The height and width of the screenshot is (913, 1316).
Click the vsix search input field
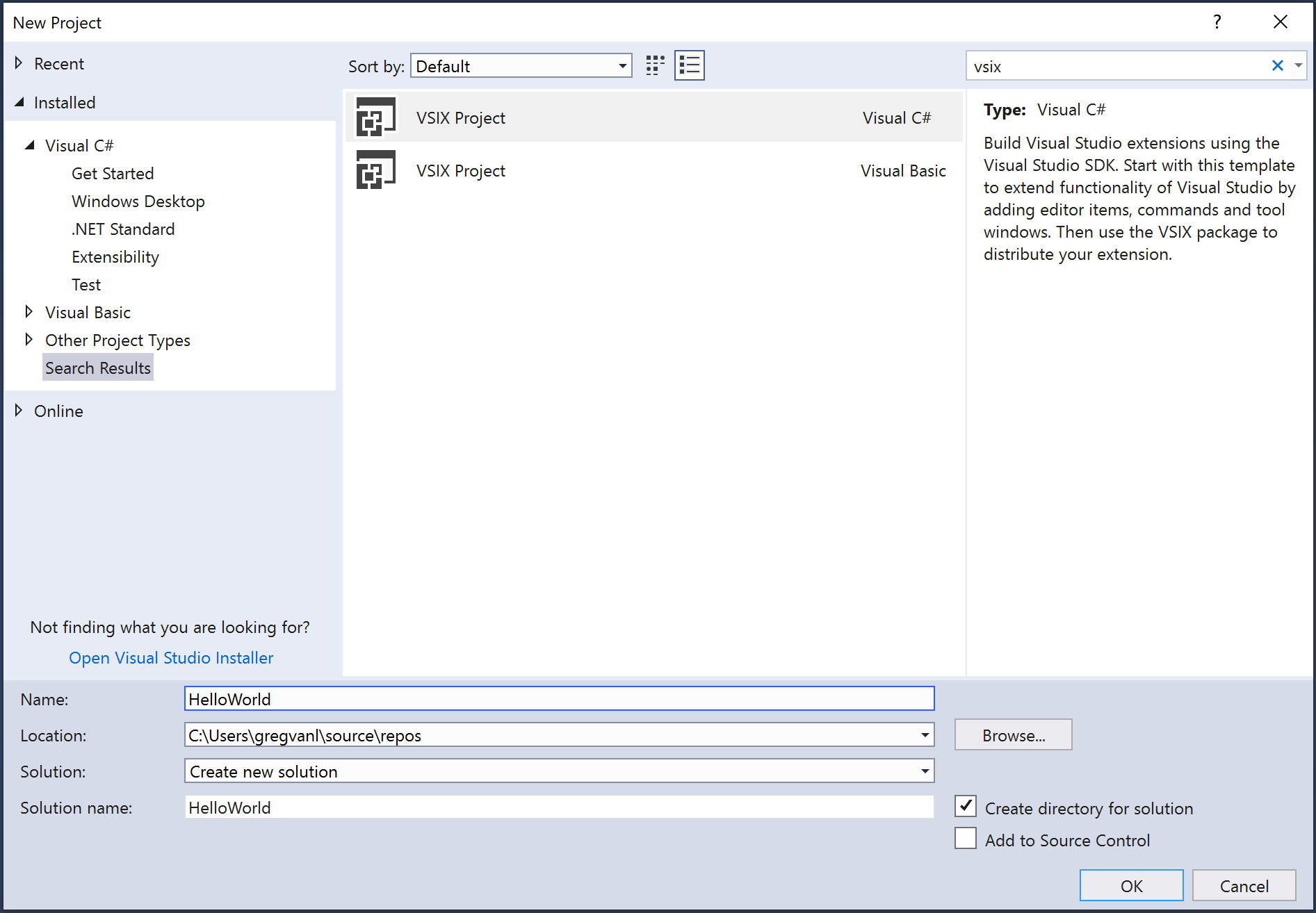(x=1117, y=66)
